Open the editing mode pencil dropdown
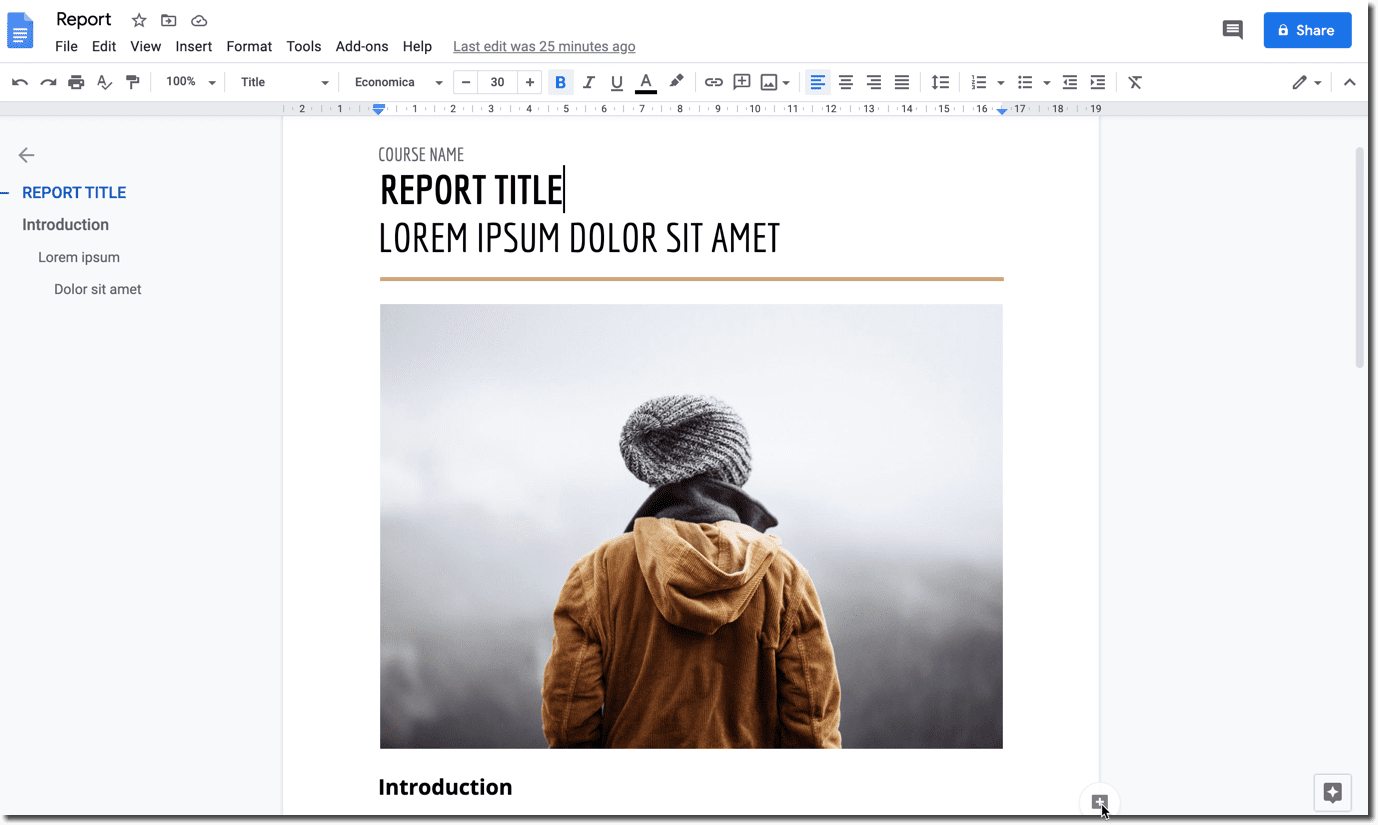1378x825 pixels. pos(1306,82)
